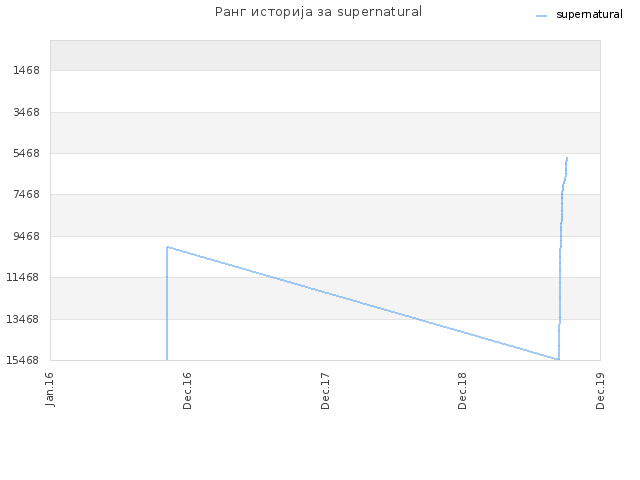640x480 pixels.
Task: Click the blue legend line swatch
Action: [541, 16]
